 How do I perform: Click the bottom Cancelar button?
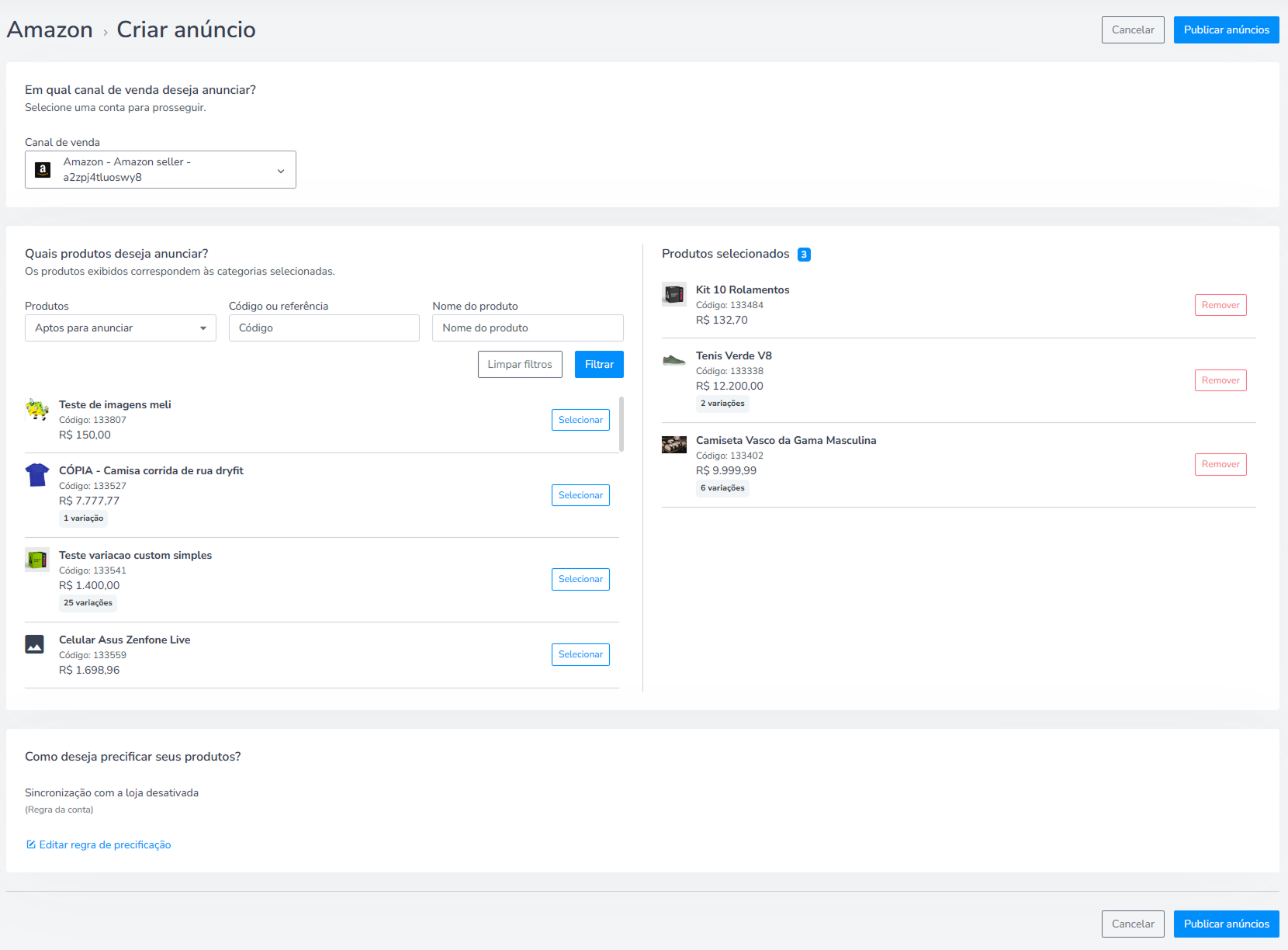1133,924
